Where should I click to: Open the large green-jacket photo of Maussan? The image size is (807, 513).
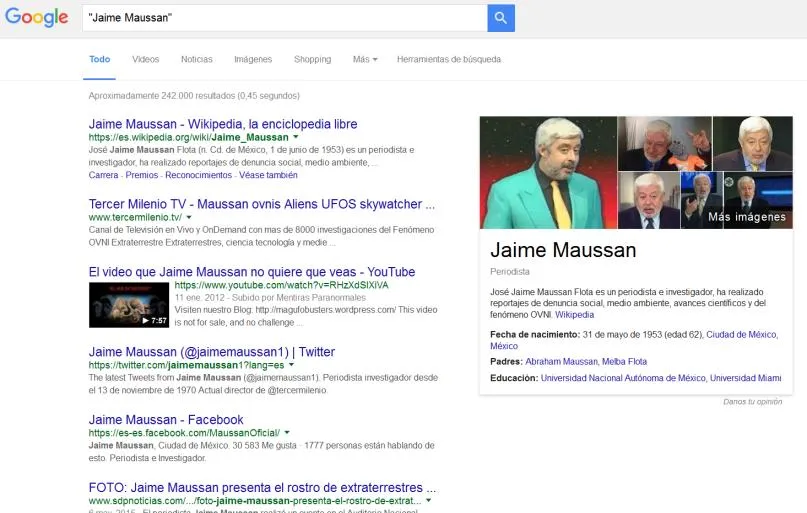[548, 172]
